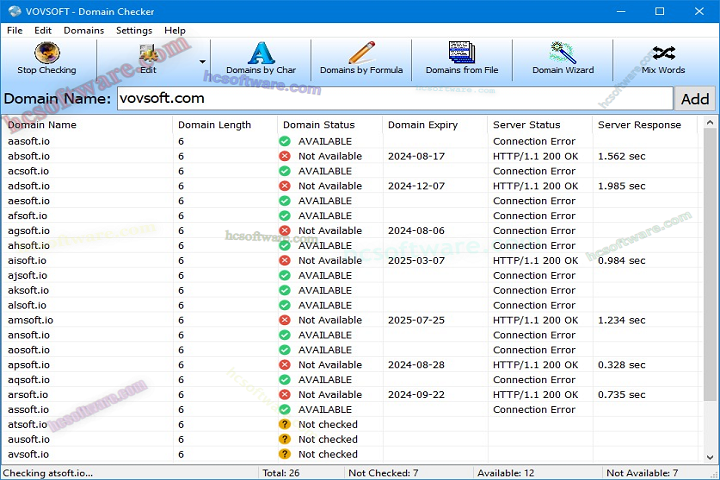Click expiry date 2025-03-07
This screenshot has width=720, height=480.
pos(416,260)
